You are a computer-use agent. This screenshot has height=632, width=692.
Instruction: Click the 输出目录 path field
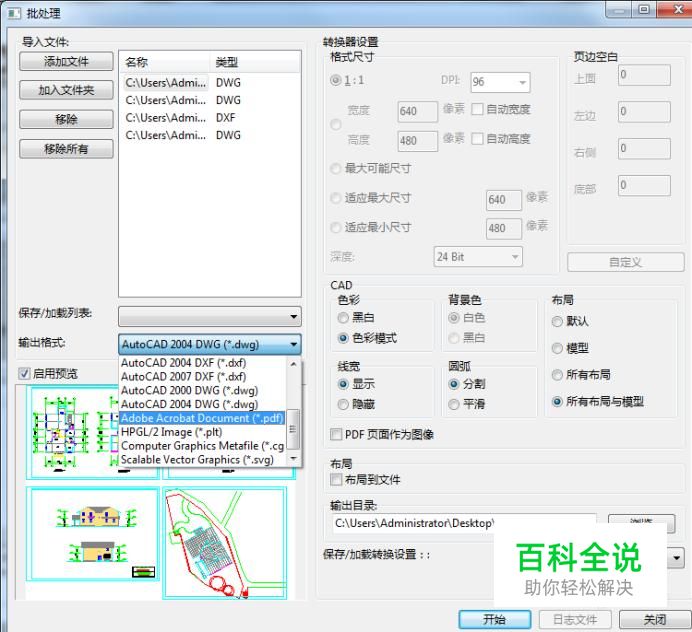[x=463, y=523]
